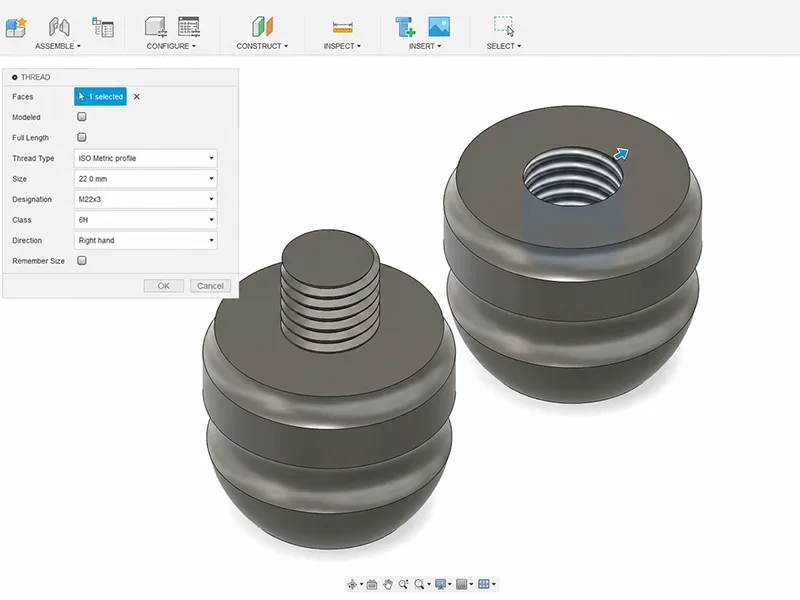Click the 'Class' label text
This screenshot has height=600, width=800.
coord(22,220)
